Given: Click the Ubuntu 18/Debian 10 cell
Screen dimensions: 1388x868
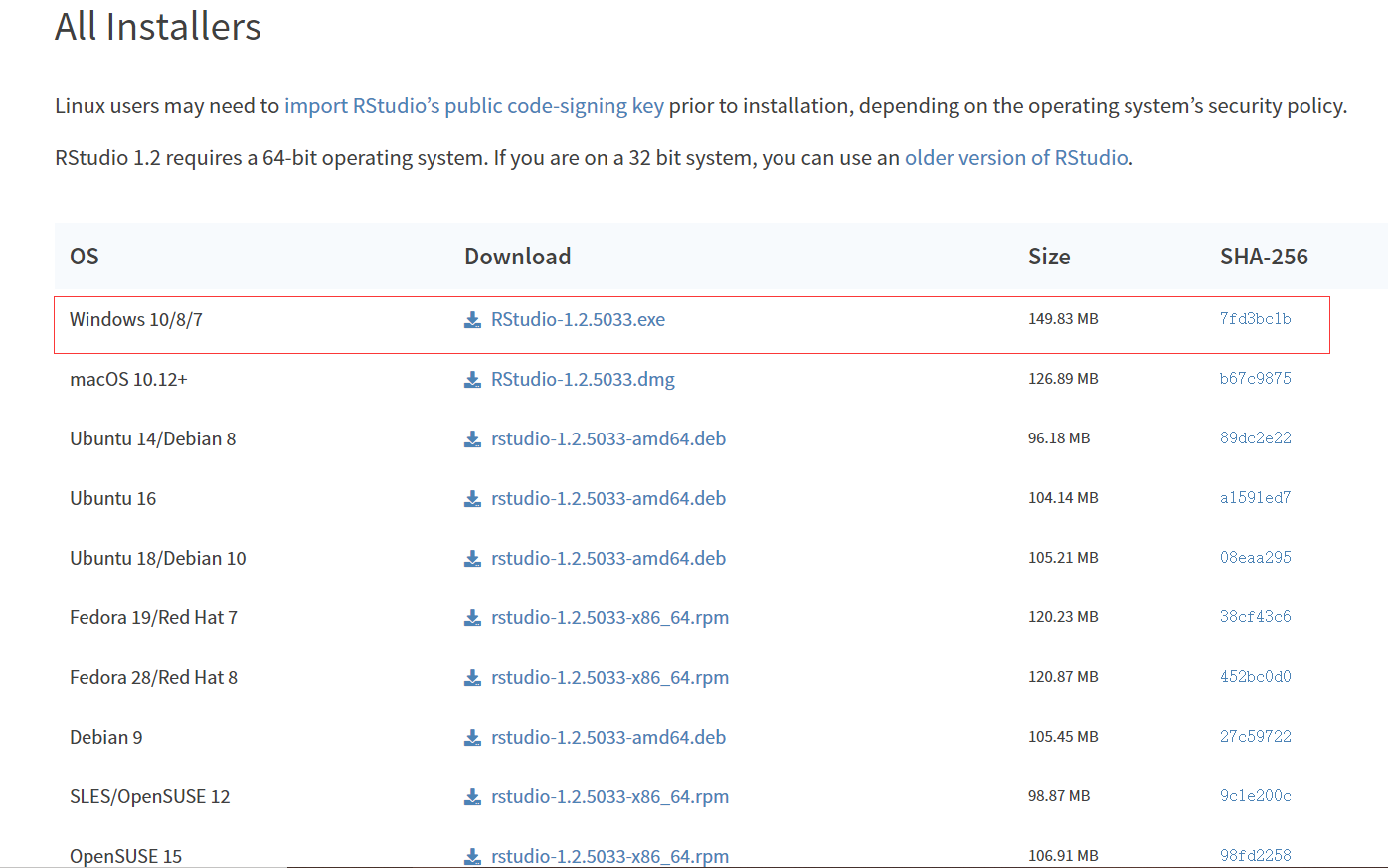Looking at the screenshot, I should coord(158,559).
